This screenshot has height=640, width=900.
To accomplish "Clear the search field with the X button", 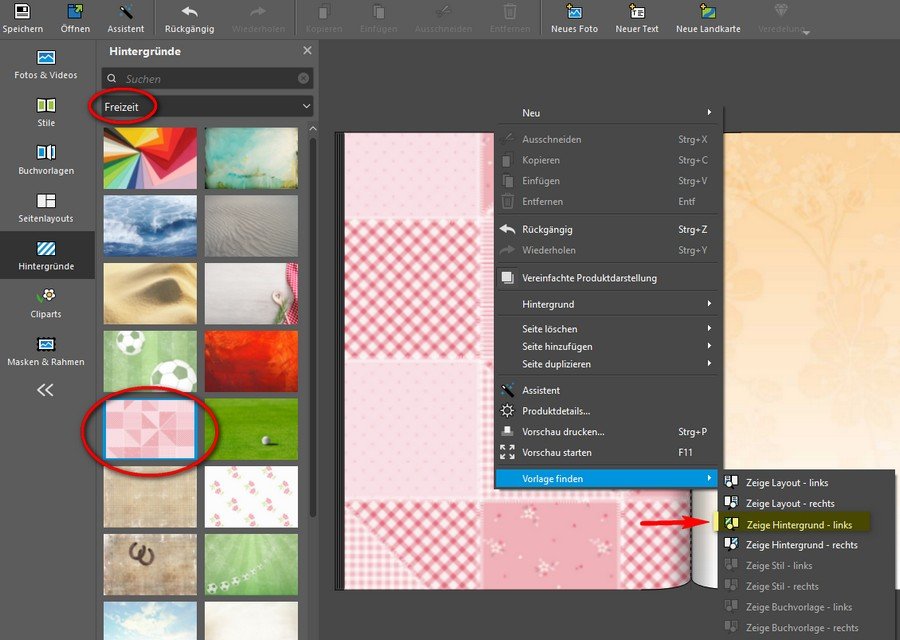I will pos(303,78).
